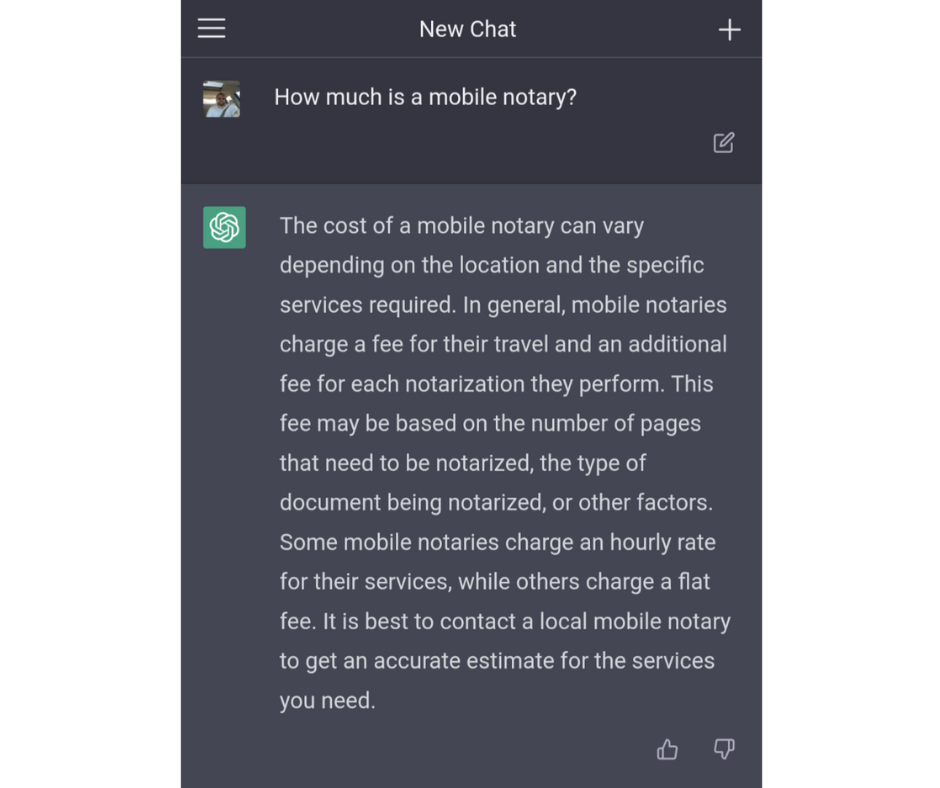Viewport: 940px width, 788px height.
Task: Click the "New Chat" header title
Action: point(468,29)
